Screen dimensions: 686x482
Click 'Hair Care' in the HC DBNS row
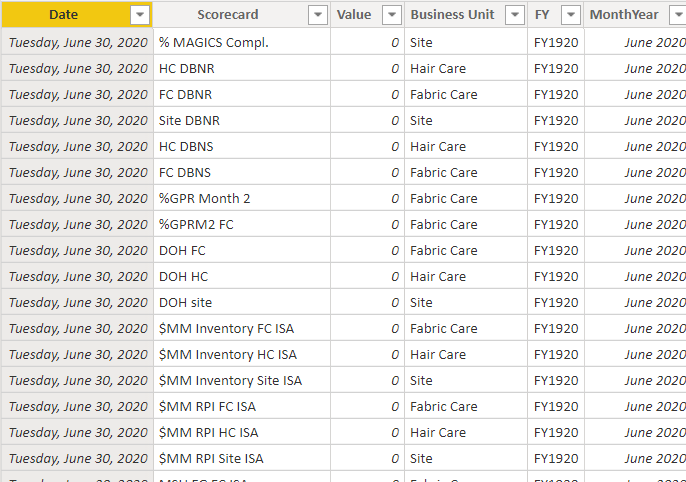466,147
